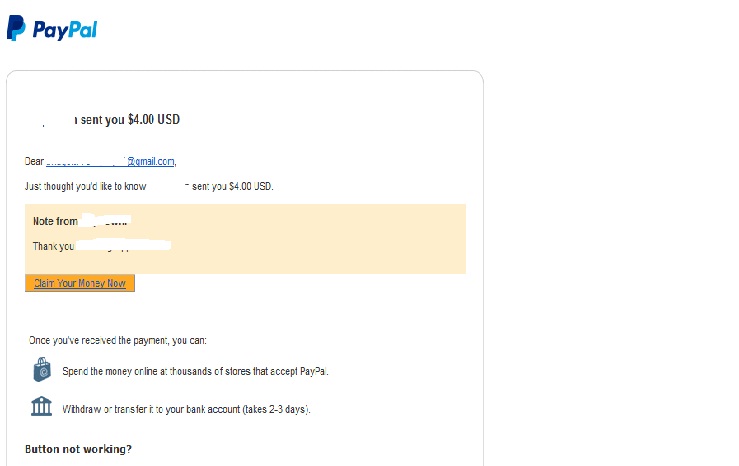The image size is (739, 466).
Task: Click the PayPal double-P logo icon
Action: coord(16,28)
